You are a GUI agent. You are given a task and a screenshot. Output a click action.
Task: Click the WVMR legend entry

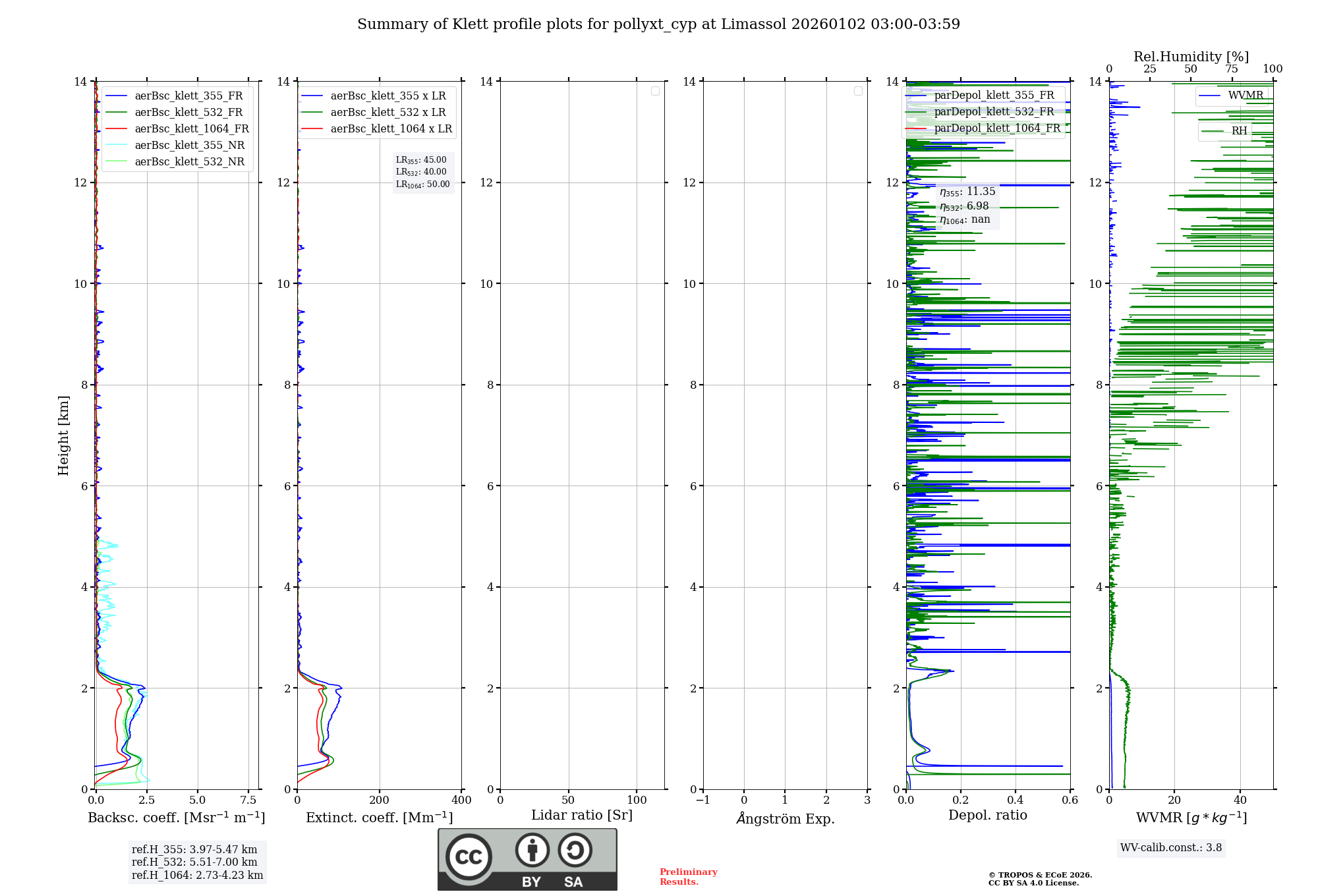click(x=1245, y=96)
